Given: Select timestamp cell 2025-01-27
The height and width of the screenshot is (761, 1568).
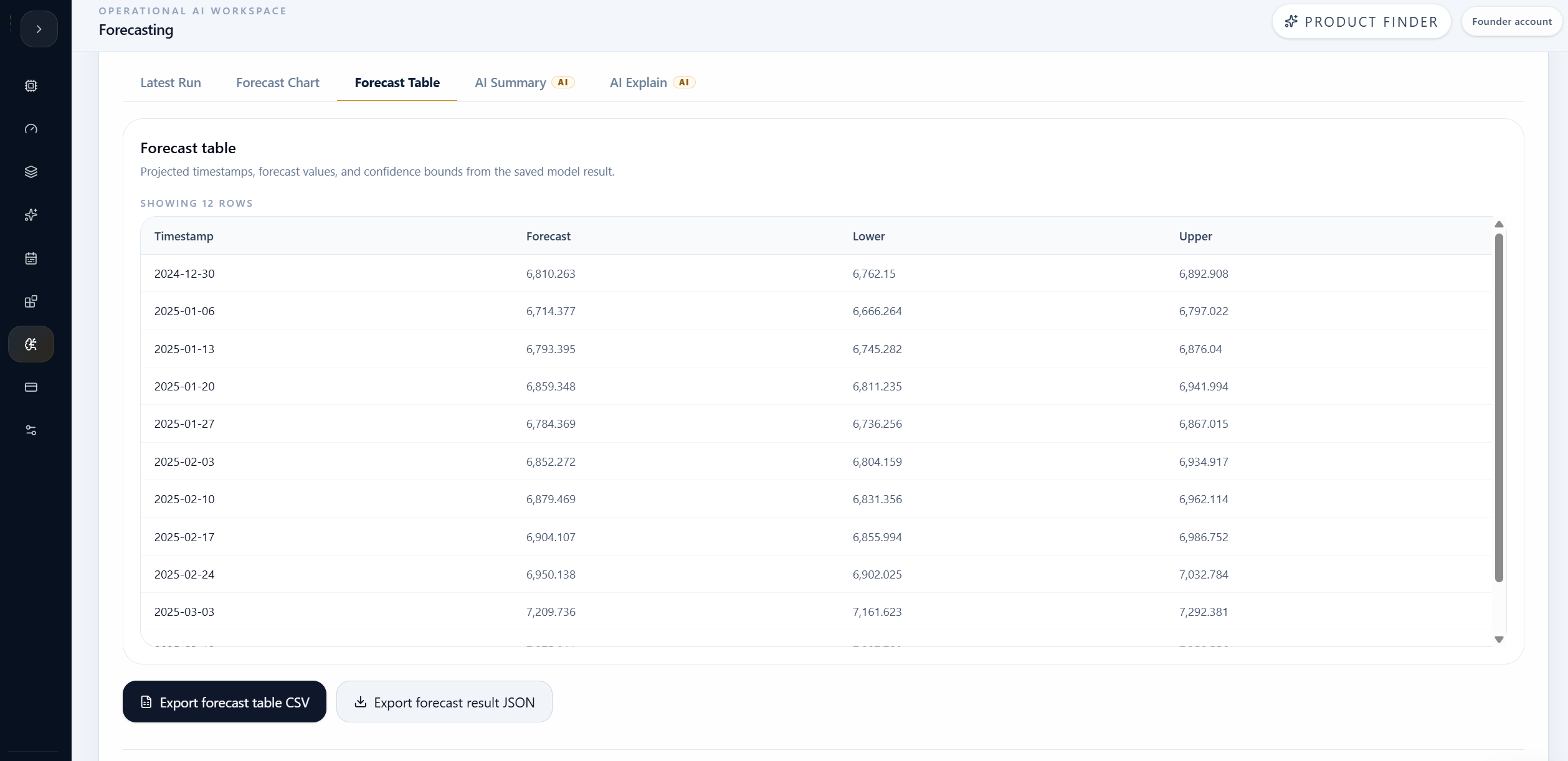Looking at the screenshot, I should pyautogui.click(x=184, y=423).
